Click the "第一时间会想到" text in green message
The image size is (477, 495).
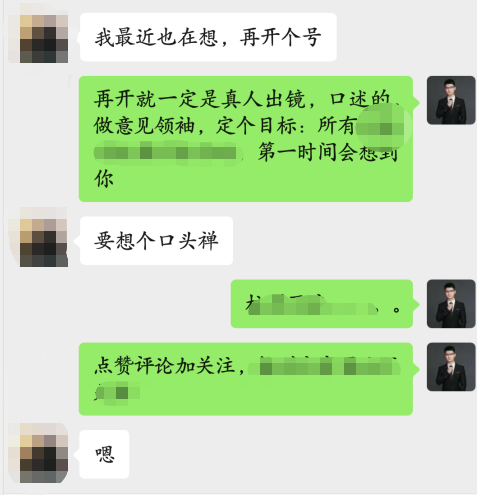point(328,153)
